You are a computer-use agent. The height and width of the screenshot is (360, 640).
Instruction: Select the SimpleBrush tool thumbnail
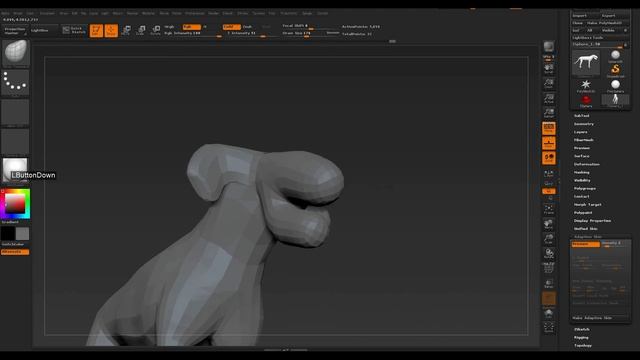(615, 70)
